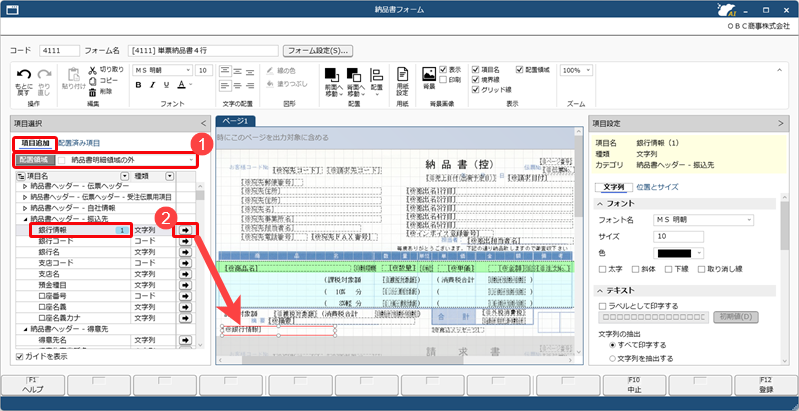Select the 文字列 tab in item settings
This screenshot has height=411, width=799.
tap(614, 187)
